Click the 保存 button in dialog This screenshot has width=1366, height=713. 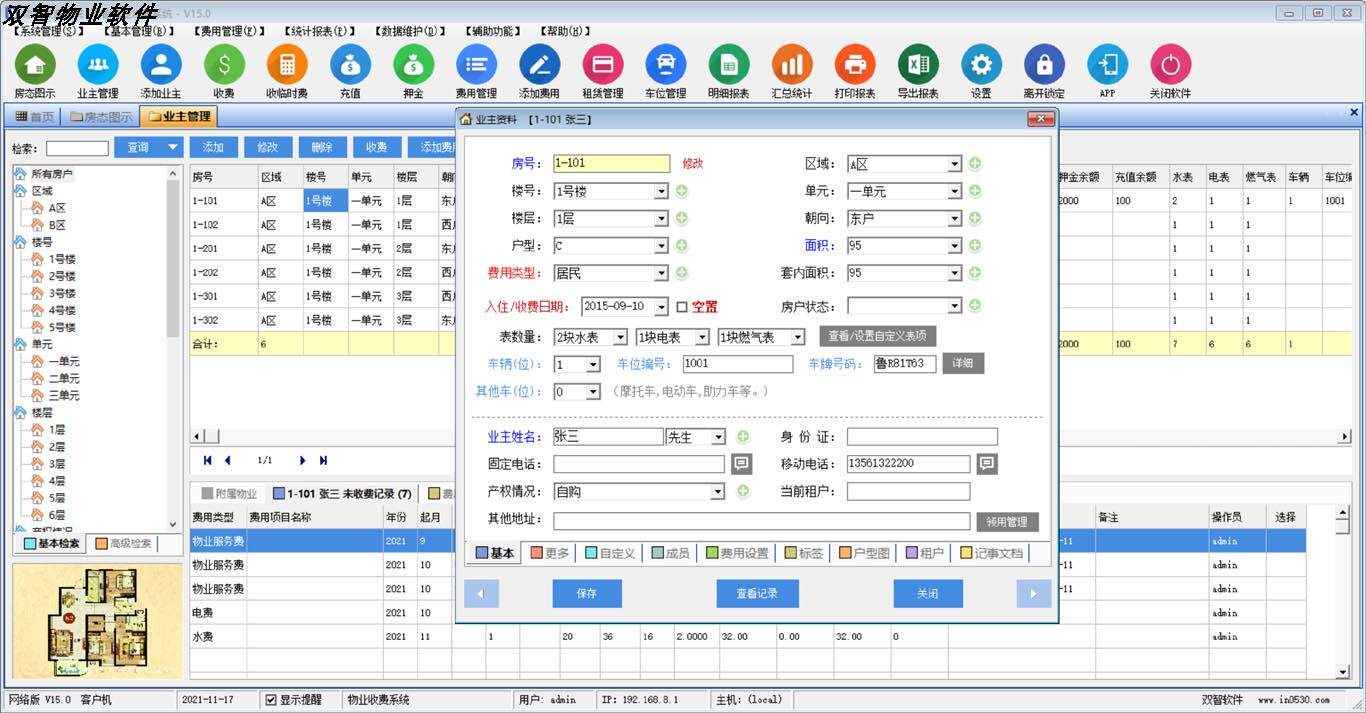pos(587,593)
